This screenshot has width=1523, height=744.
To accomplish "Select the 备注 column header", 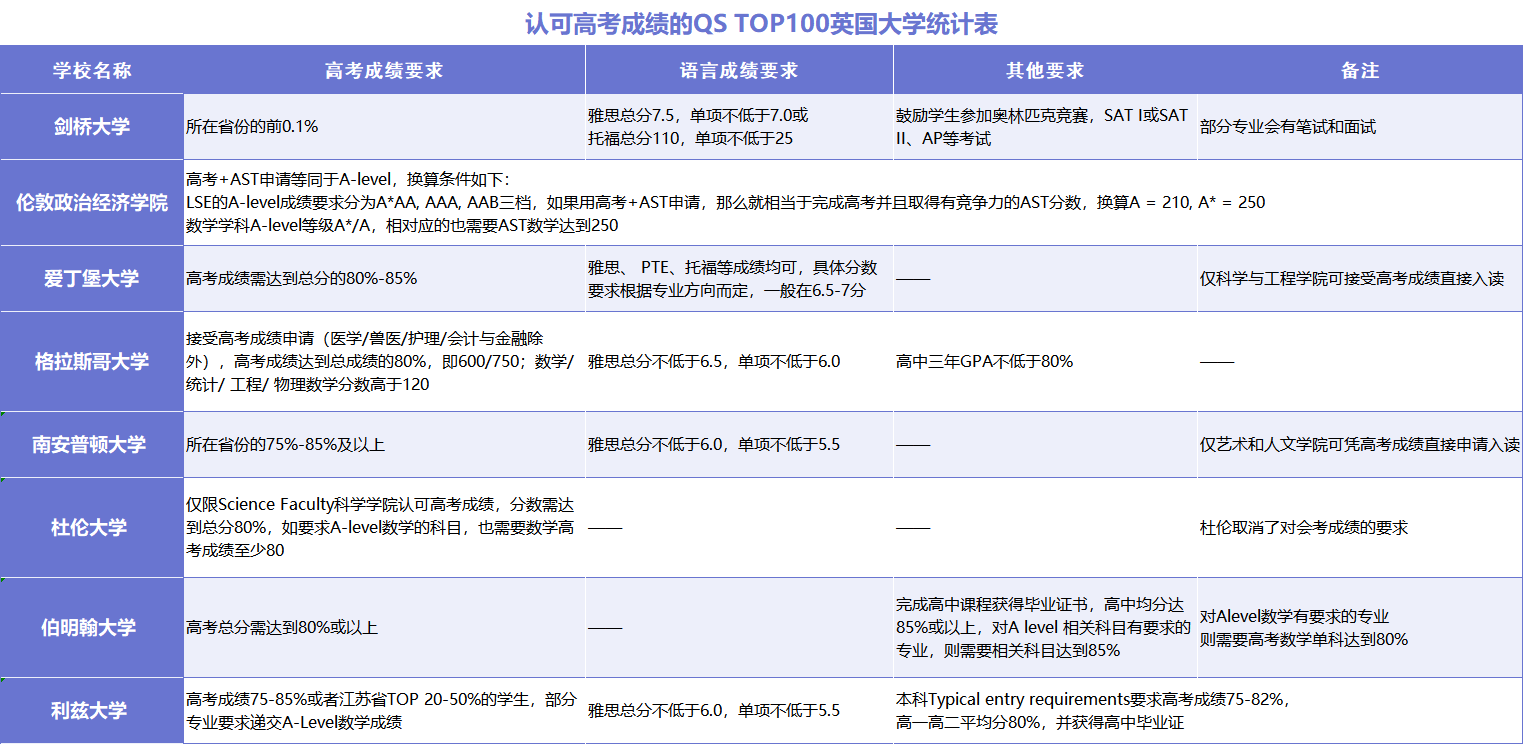I will (1359, 71).
